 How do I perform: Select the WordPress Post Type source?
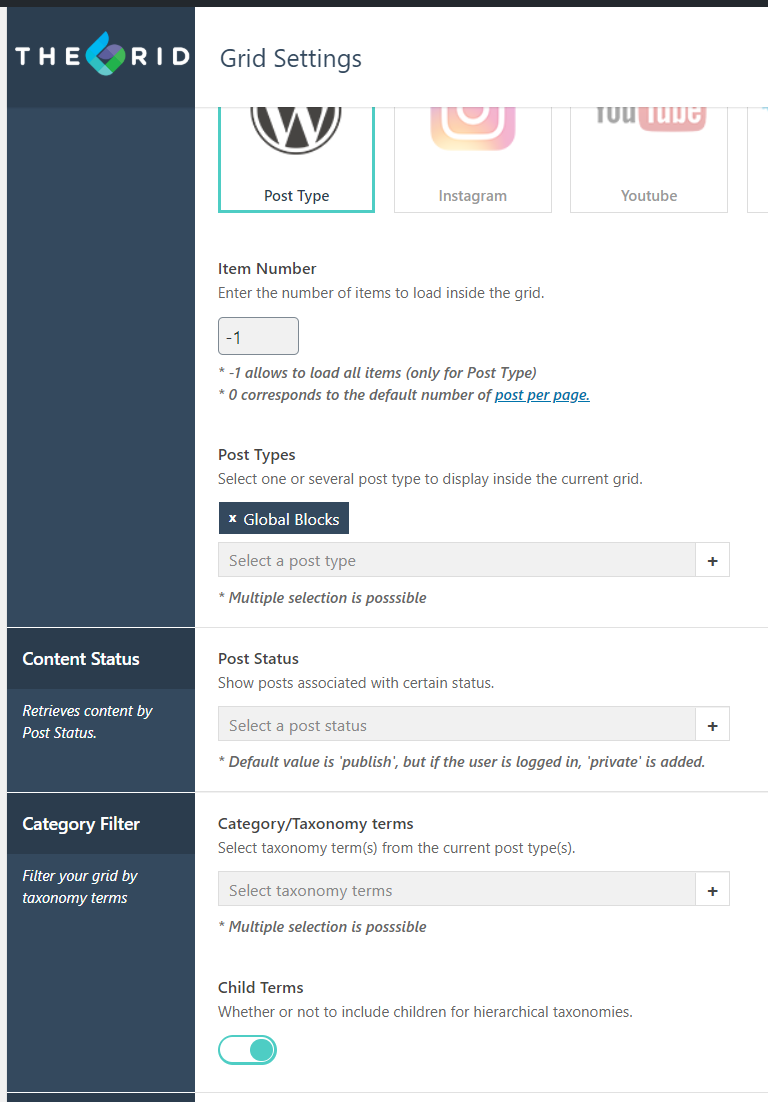click(297, 160)
